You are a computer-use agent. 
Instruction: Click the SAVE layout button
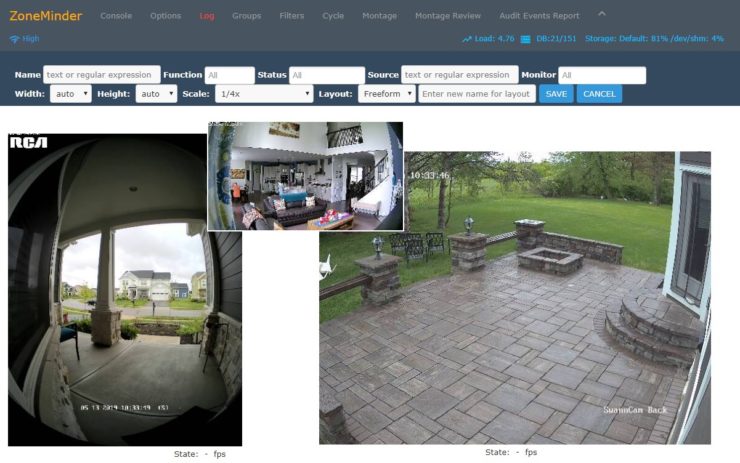click(x=556, y=94)
